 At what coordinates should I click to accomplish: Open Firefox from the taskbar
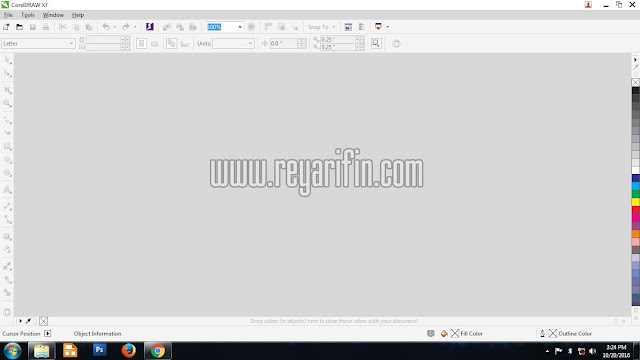[129, 351]
